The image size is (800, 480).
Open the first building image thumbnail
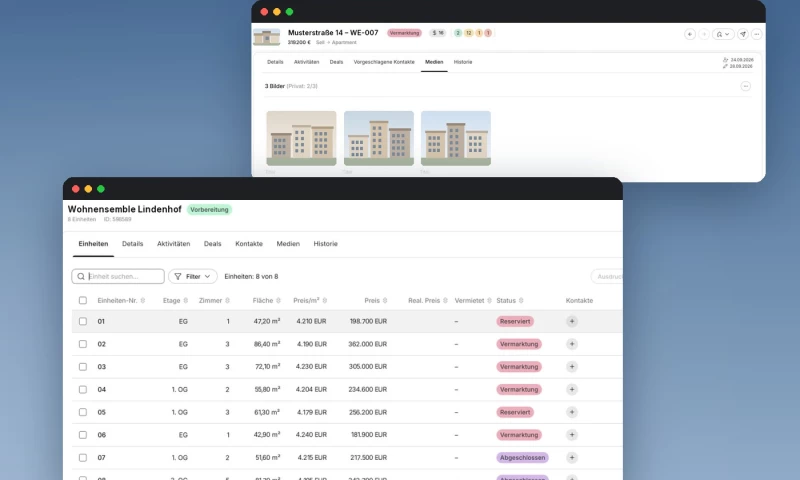(x=301, y=138)
